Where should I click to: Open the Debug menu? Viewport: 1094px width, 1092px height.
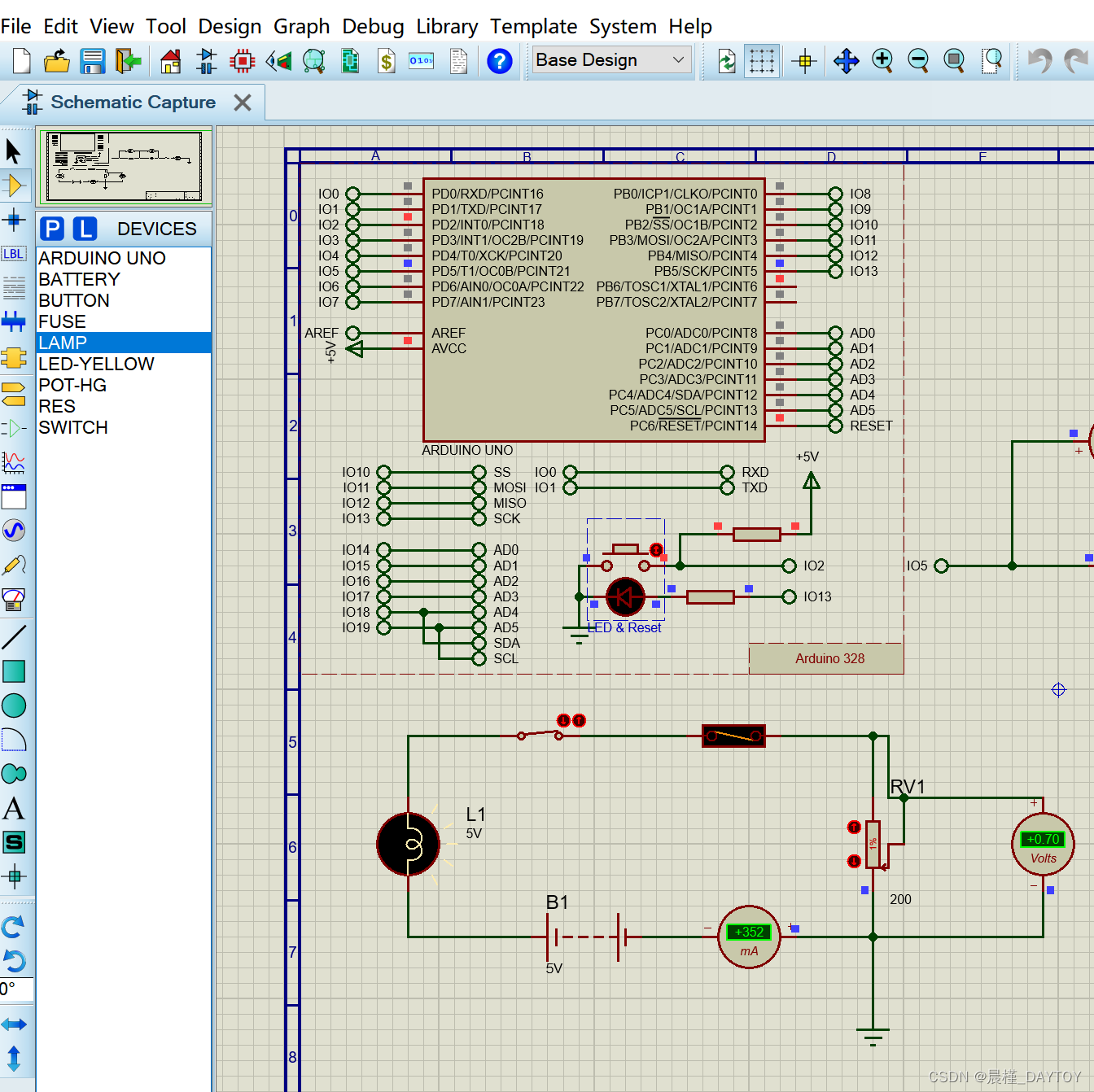[373, 26]
